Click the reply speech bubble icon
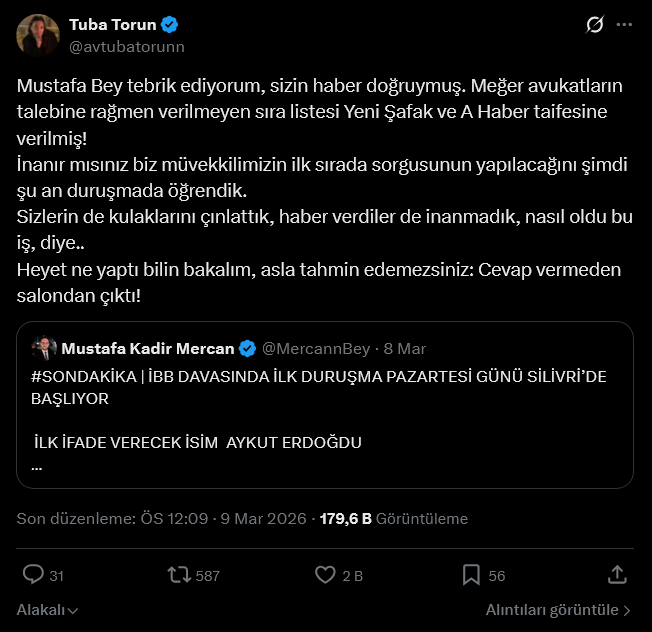 33,575
